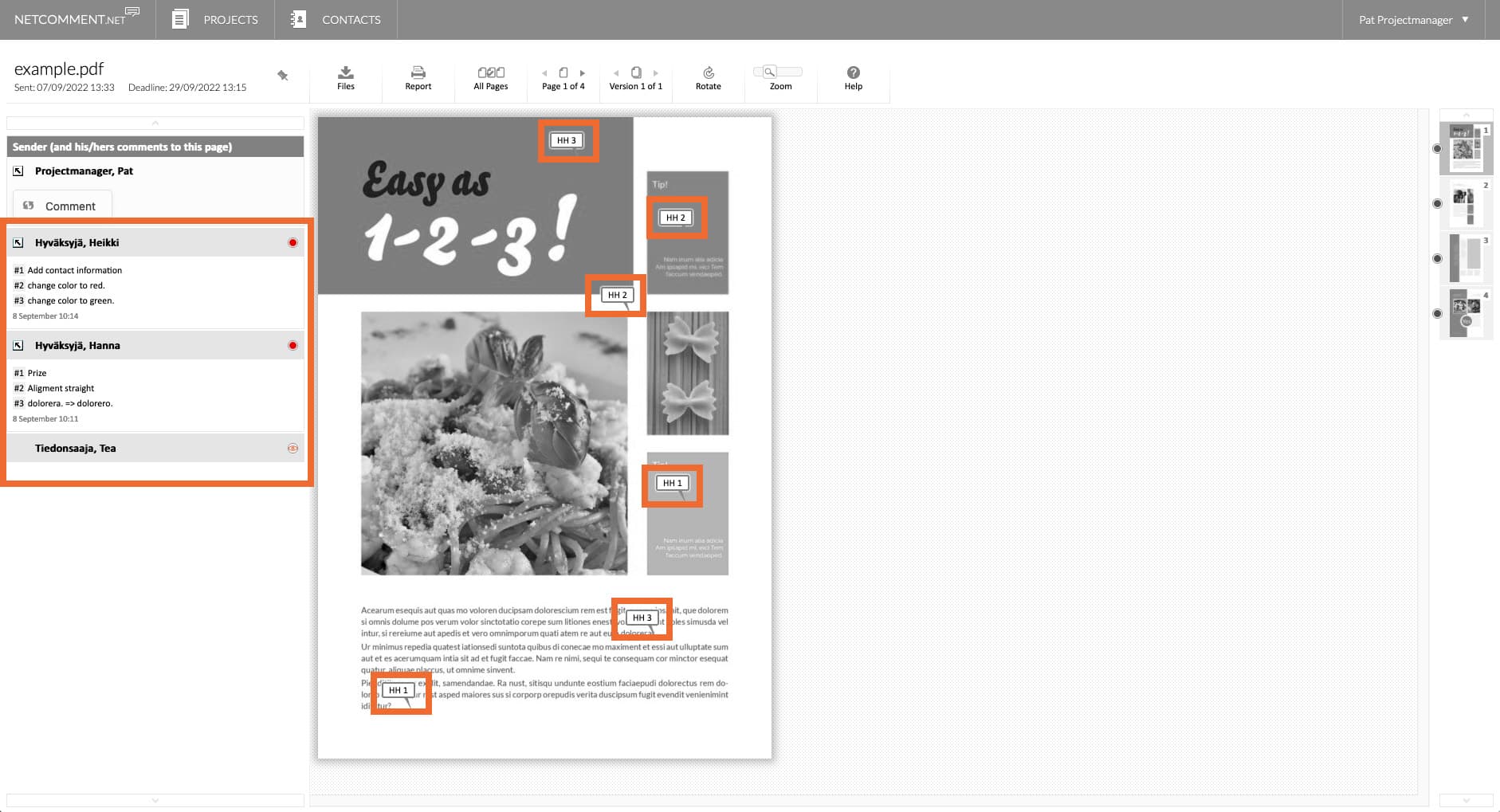The width and height of the screenshot is (1500, 812).
Task: Open page 2 thumbnail
Action: tap(1465, 203)
